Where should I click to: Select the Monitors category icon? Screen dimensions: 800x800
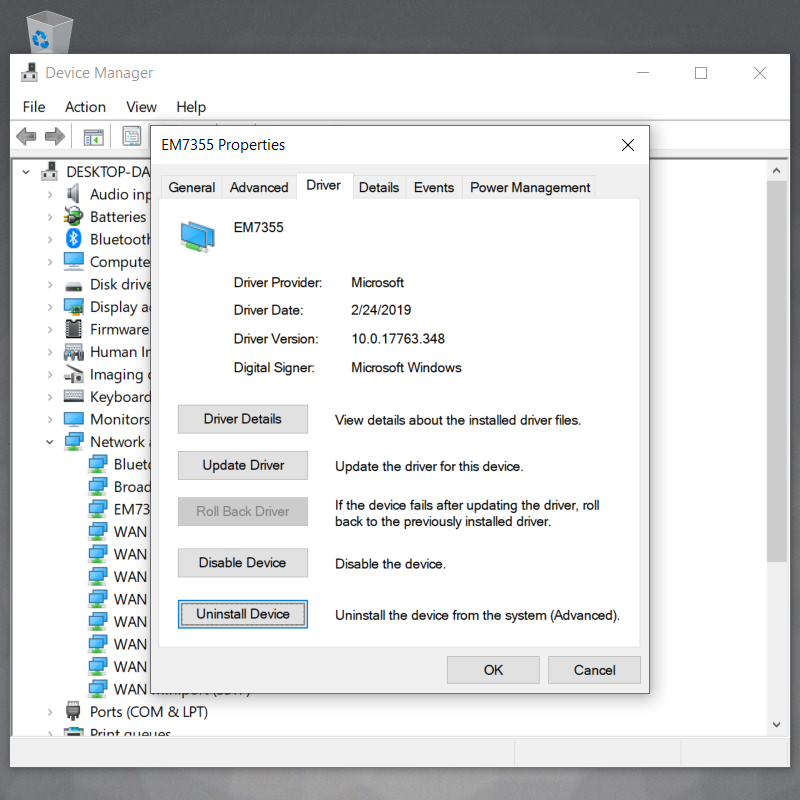click(x=73, y=419)
